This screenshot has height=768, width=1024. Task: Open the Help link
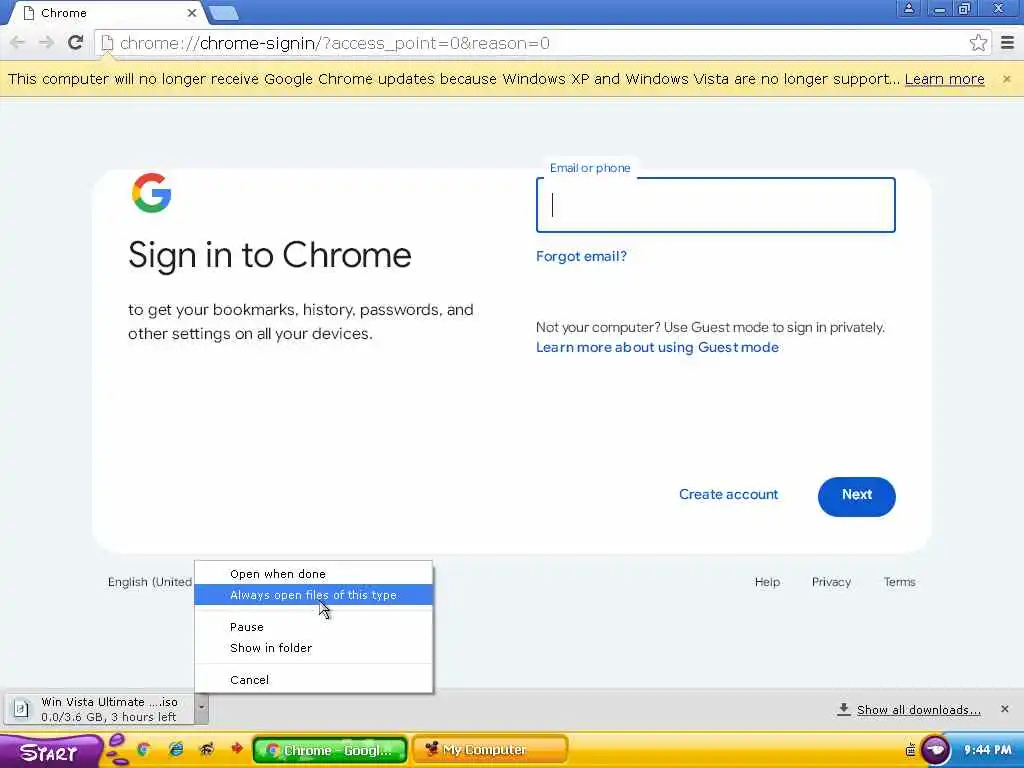(767, 582)
